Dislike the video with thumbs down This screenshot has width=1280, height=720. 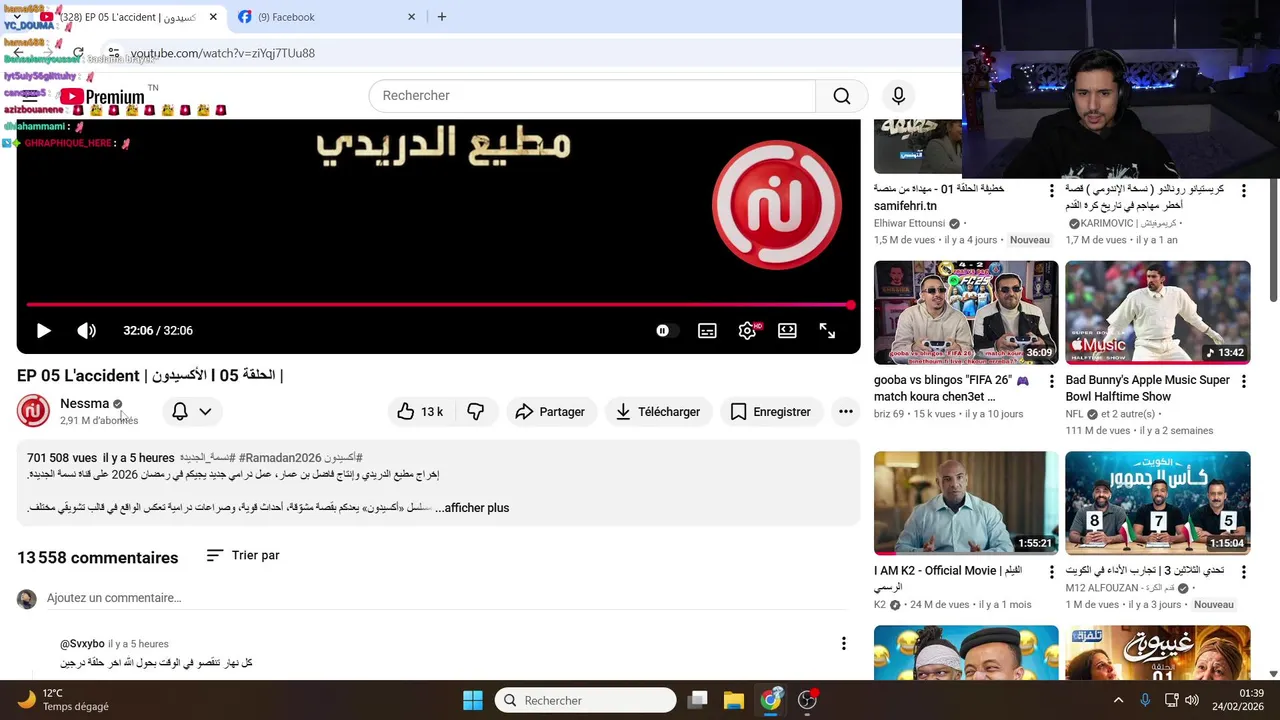point(476,412)
